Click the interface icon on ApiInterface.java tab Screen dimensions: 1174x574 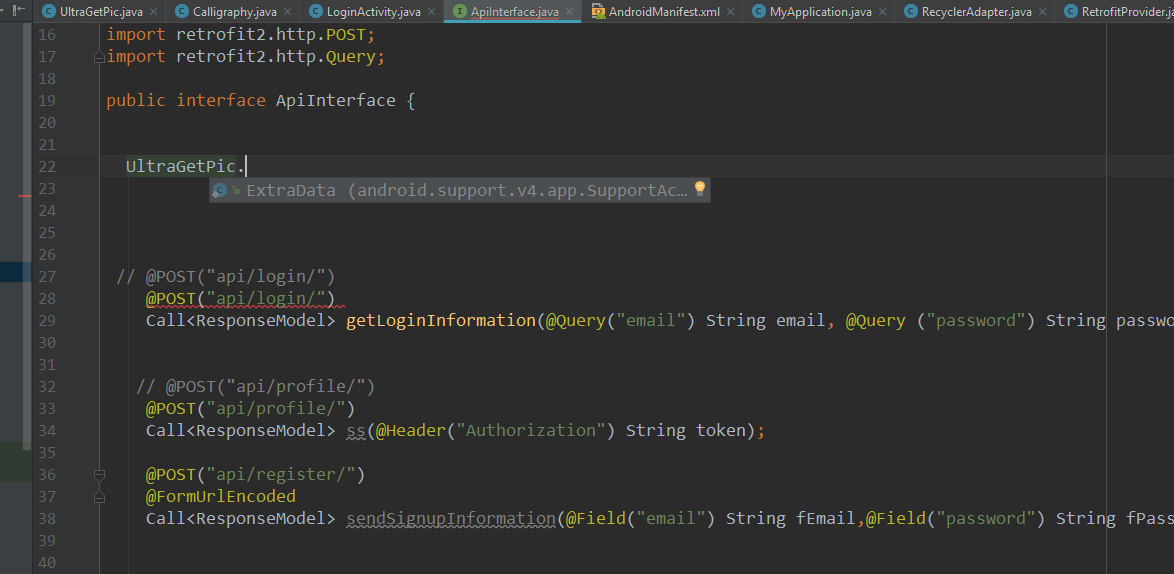(x=459, y=12)
